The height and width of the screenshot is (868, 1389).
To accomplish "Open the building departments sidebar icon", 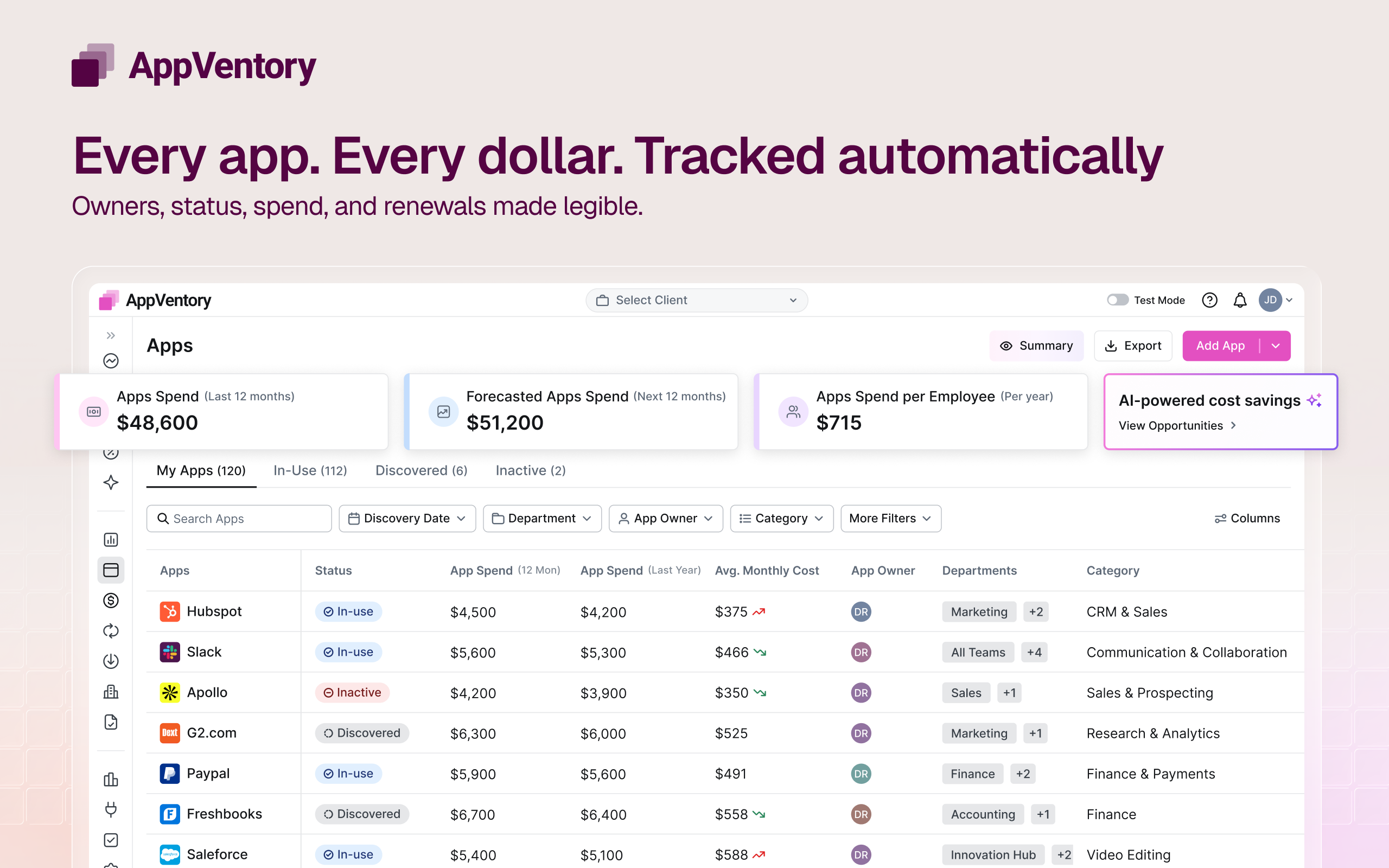I will coord(111,692).
